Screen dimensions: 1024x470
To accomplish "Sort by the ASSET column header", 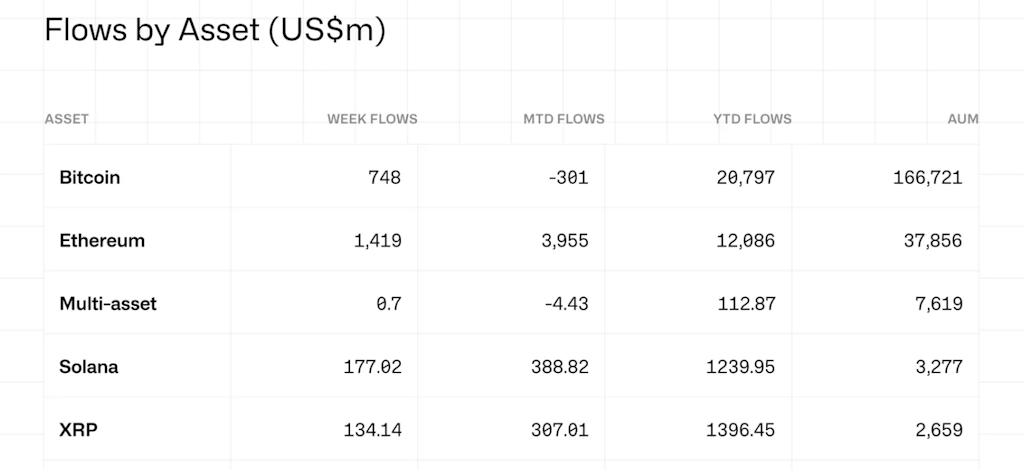I will [x=67, y=119].
